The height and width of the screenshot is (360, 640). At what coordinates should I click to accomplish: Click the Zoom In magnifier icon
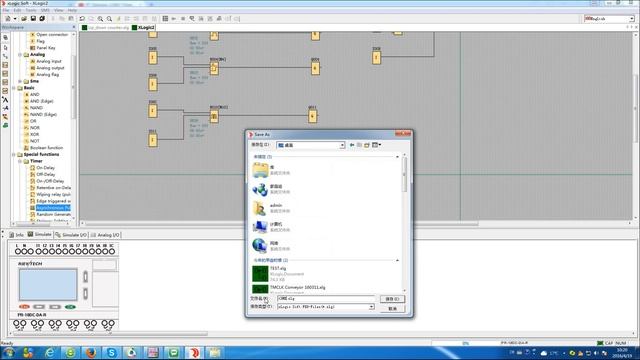[x=100, y=19]
